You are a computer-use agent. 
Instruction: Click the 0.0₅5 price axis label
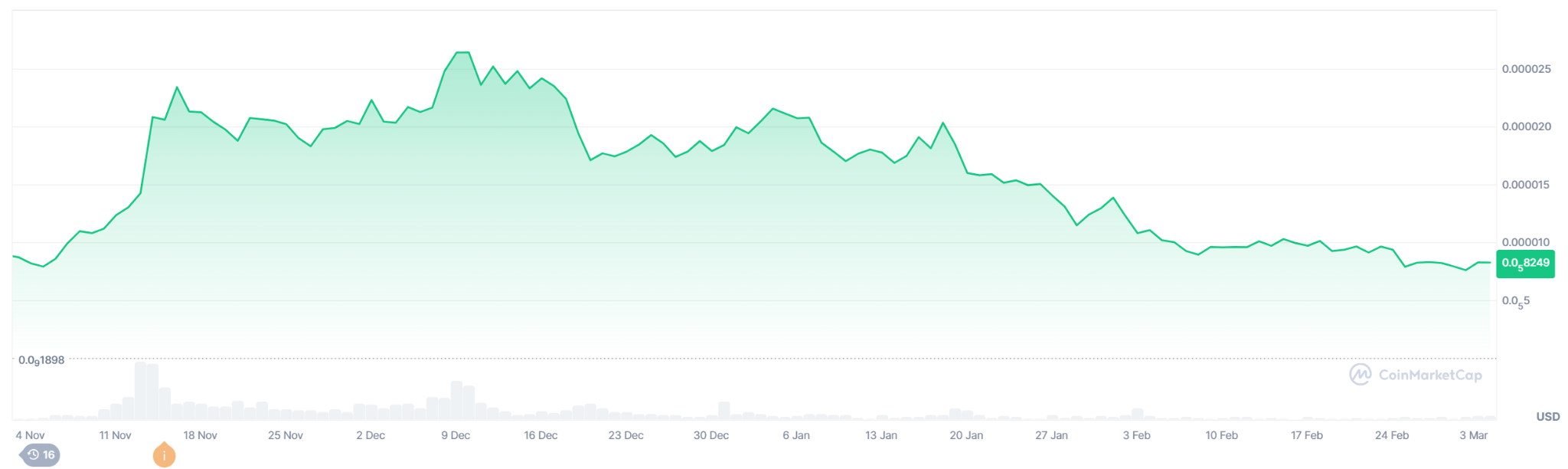coord(1516,301)
